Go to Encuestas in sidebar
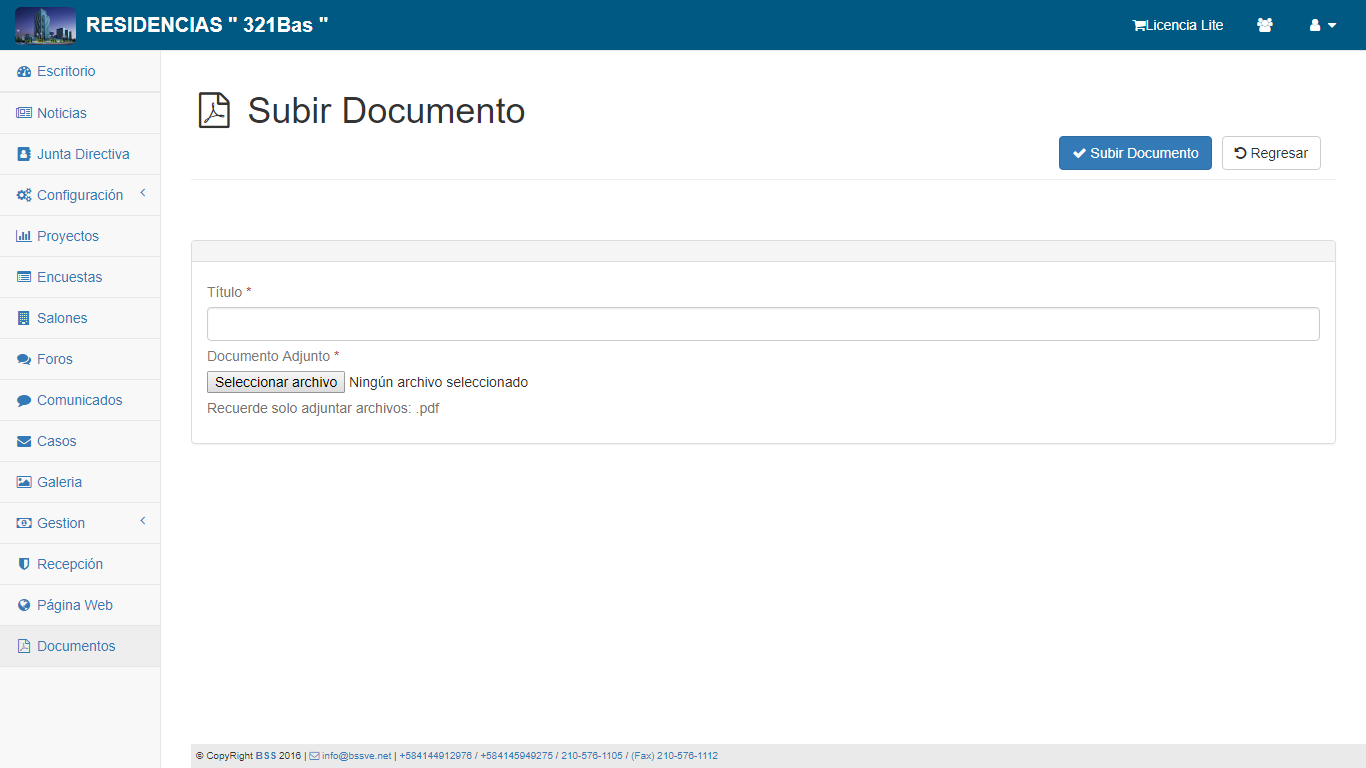 coord(69,277)
